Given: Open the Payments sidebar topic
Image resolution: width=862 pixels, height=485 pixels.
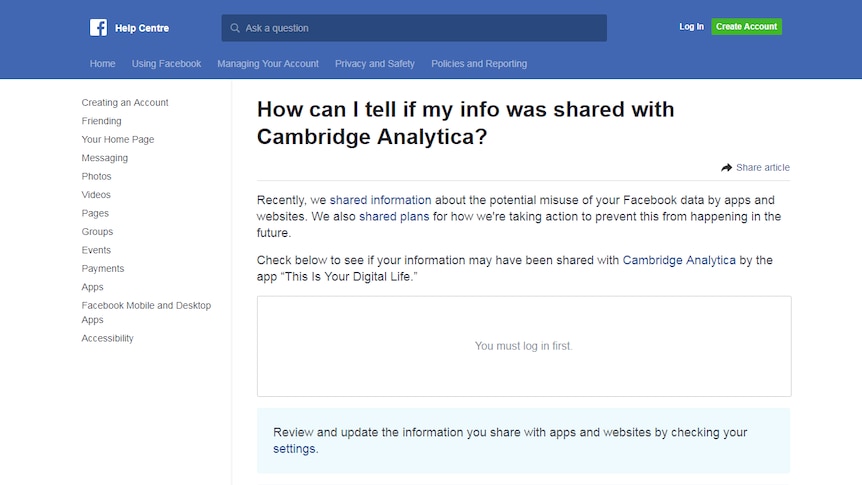Looking at the screenshot, I should [x=103, y=268].
